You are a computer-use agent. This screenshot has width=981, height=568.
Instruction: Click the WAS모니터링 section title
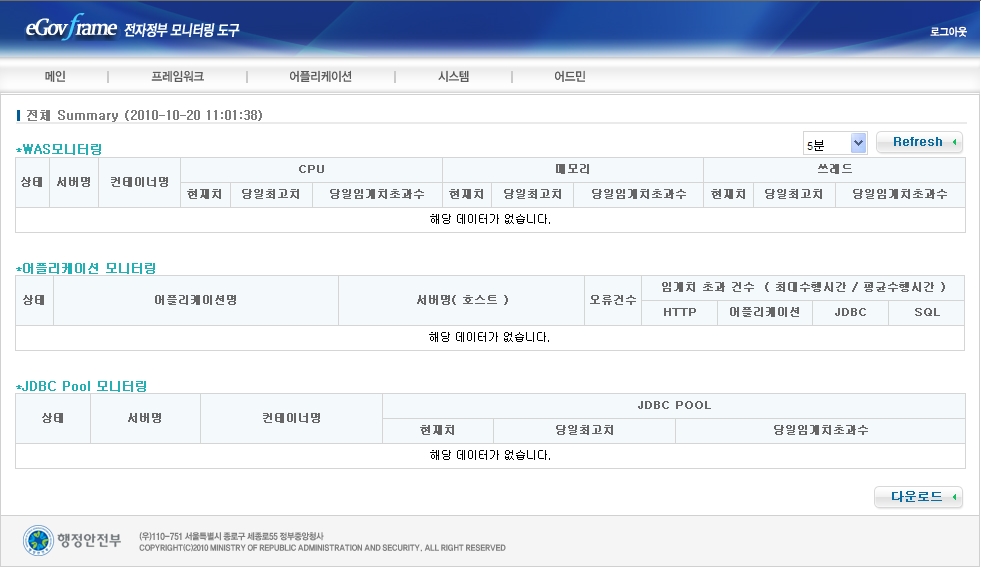(x=60, y=149)
